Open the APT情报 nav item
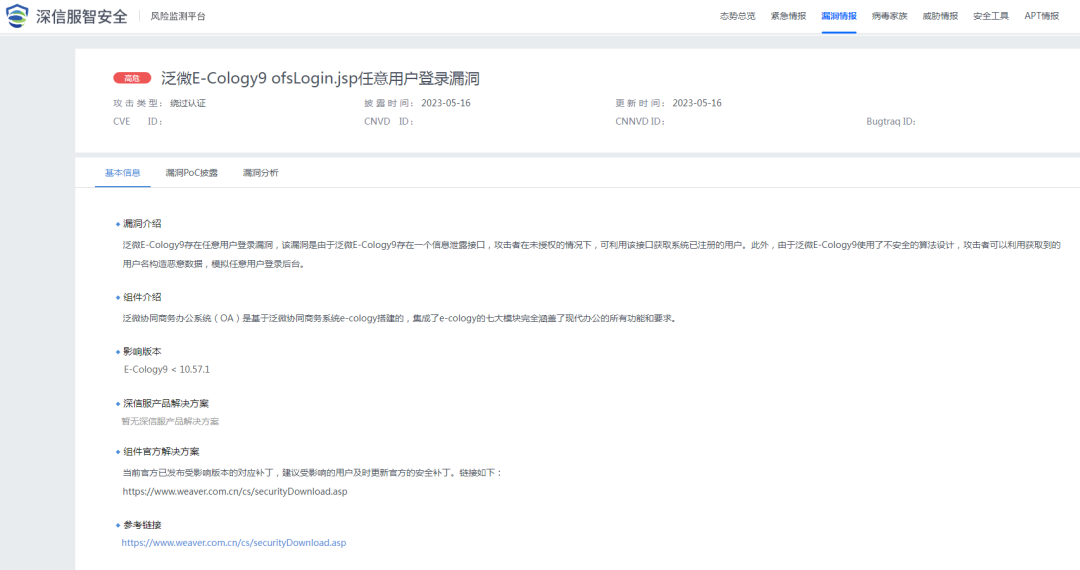 [1041, 16]
